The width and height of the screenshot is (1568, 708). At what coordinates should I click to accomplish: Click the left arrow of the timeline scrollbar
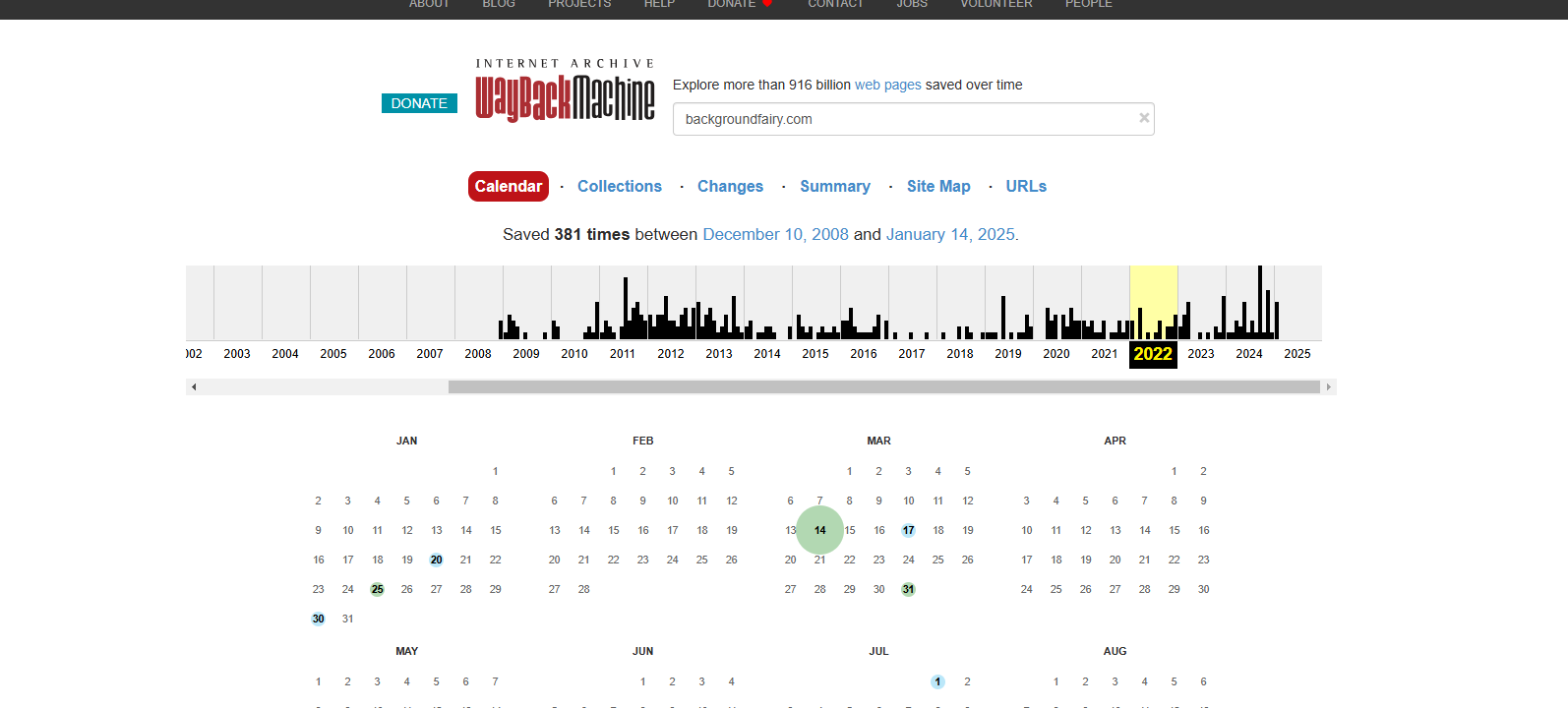click(194, 387)
